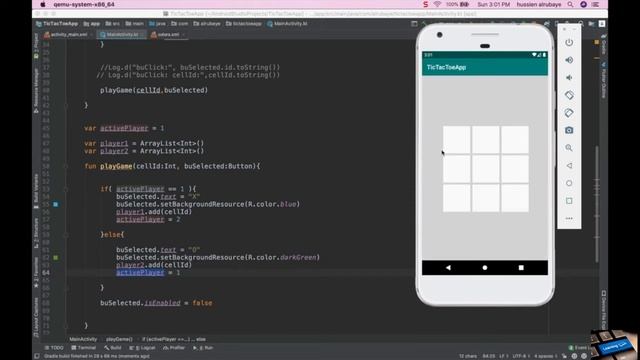The height and width of the screenshot is (360, 640).
Task: Tap bottom-right tic-tac-toe cell
Action: click(515, 198)
